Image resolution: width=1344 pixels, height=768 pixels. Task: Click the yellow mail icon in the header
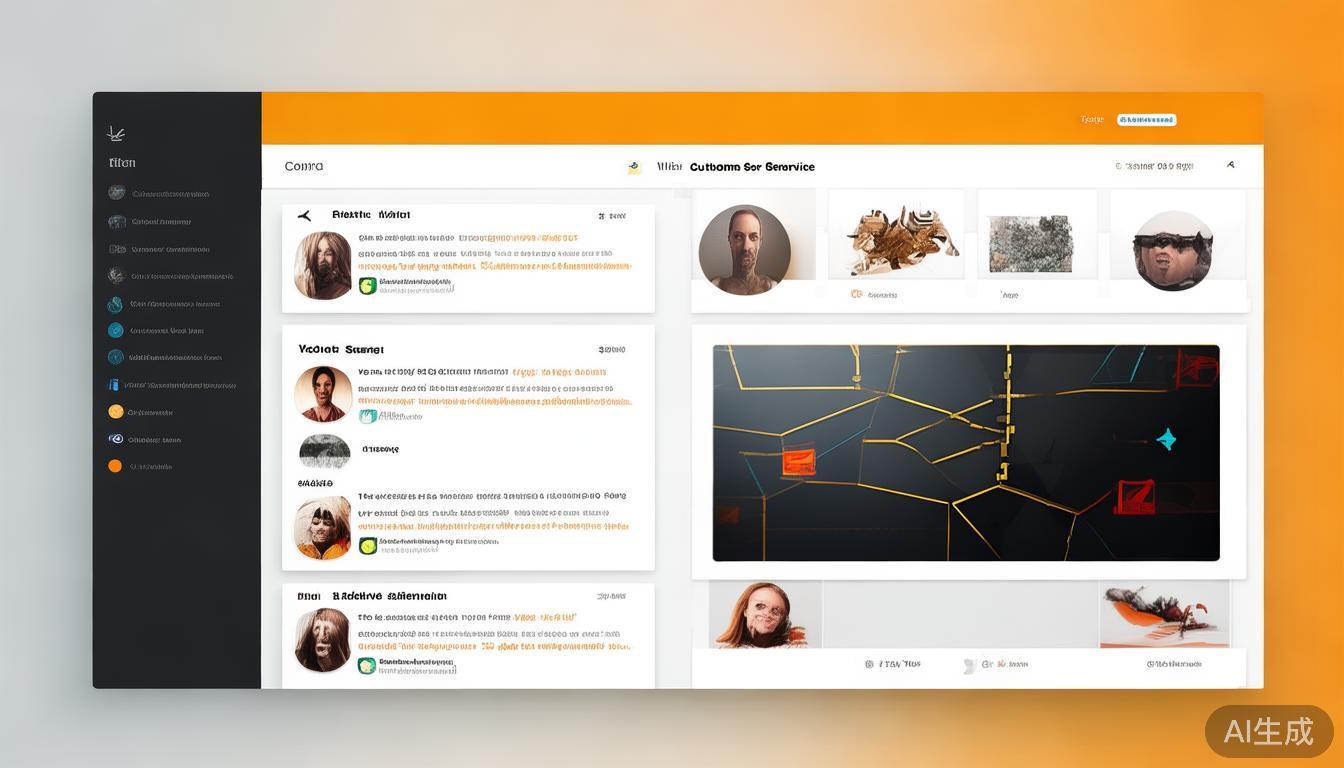point(634,167)
